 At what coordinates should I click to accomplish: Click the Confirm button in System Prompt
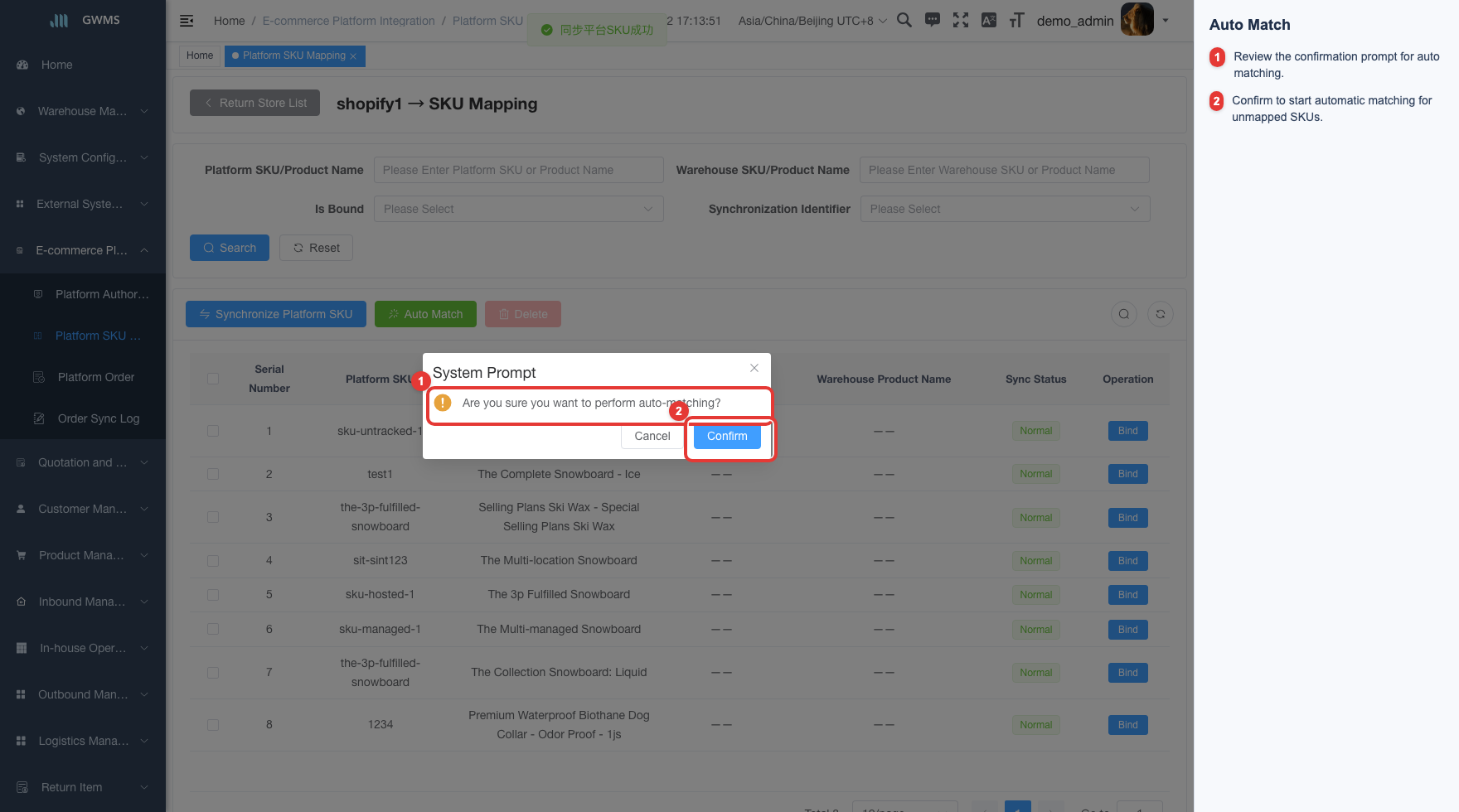(x=727, y=436)
